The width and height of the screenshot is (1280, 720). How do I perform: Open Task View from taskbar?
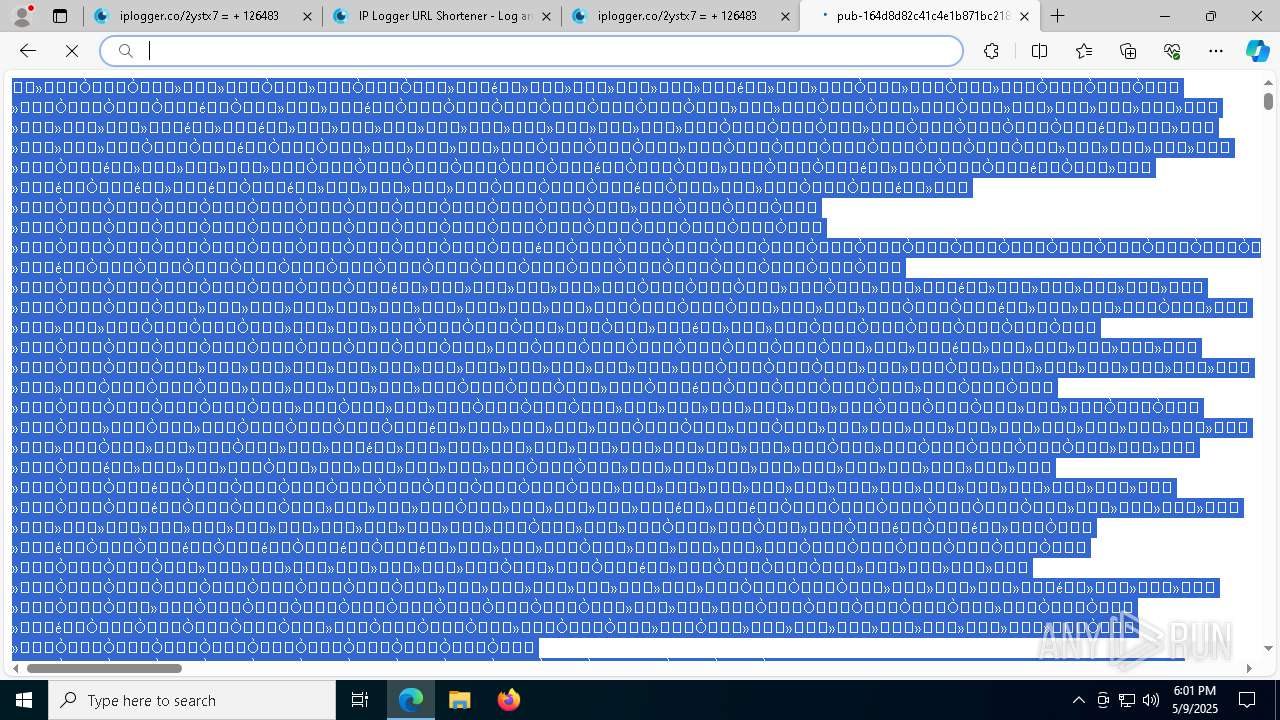pyautogui.click(x=360, y=700)
